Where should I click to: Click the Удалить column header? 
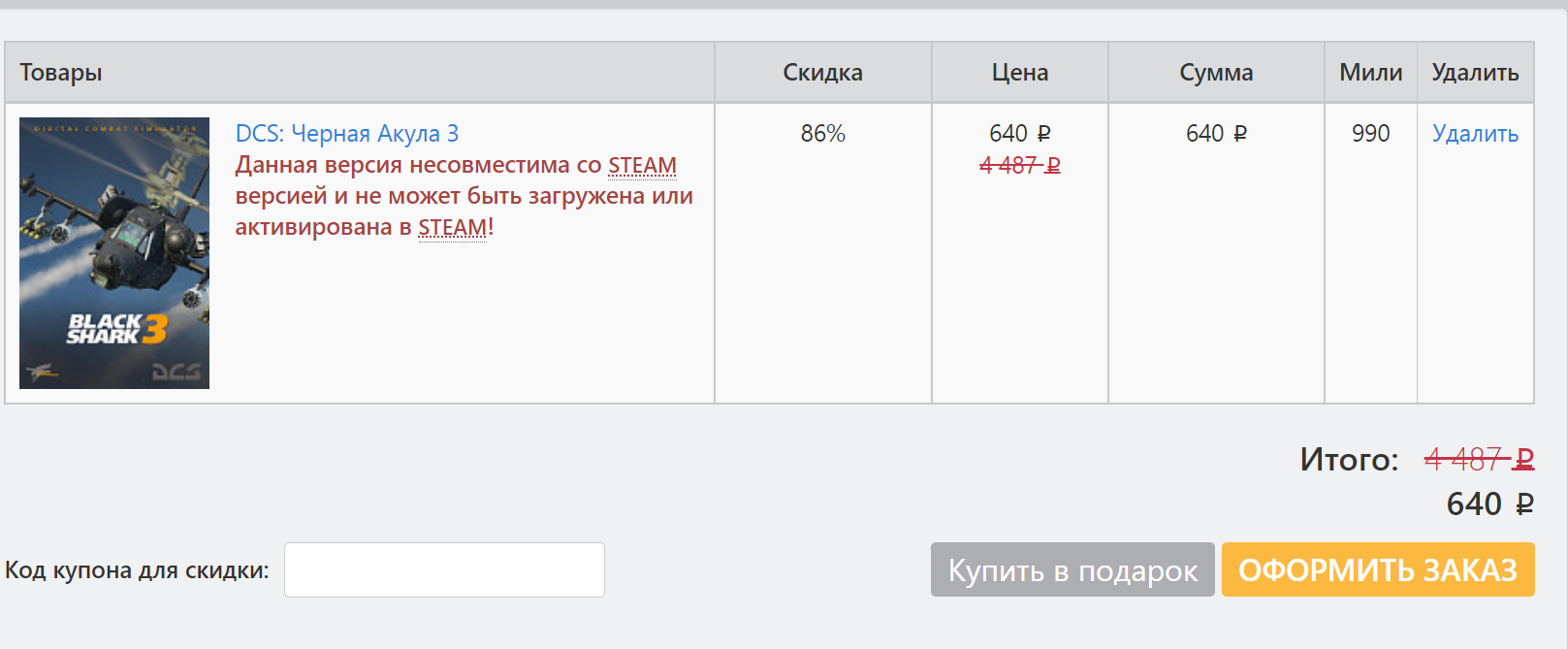pyautogui.click(x=1476, y=73)
